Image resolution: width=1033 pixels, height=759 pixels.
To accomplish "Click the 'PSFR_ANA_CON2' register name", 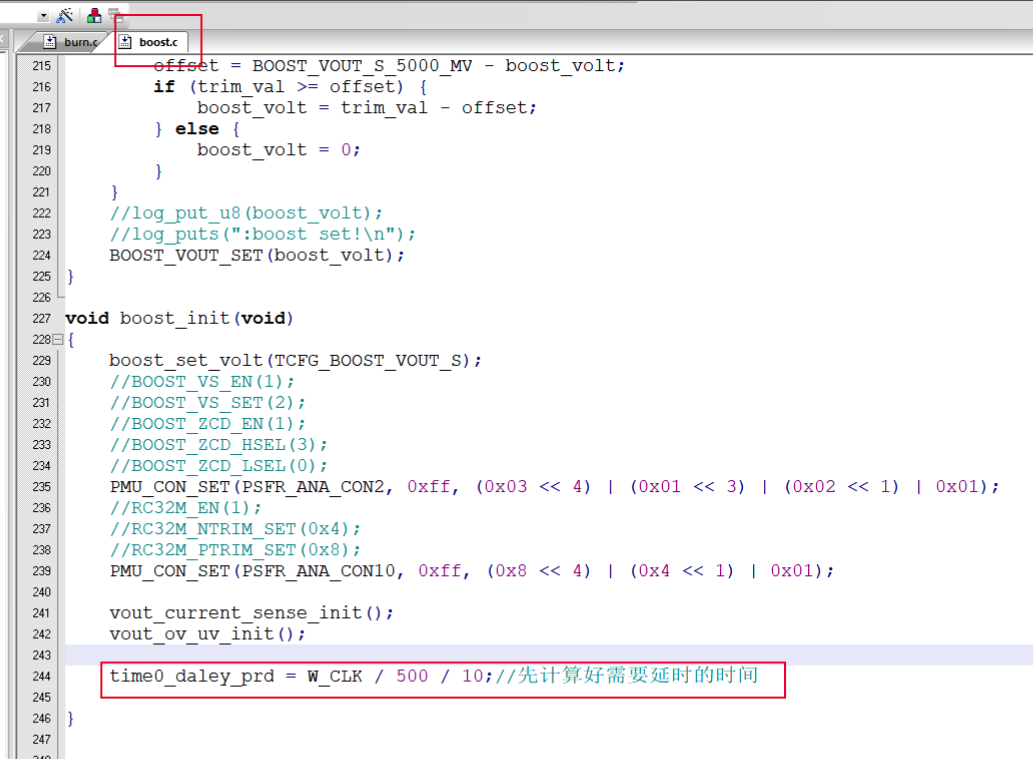I will pyautogui.click(x=313, y=487).
